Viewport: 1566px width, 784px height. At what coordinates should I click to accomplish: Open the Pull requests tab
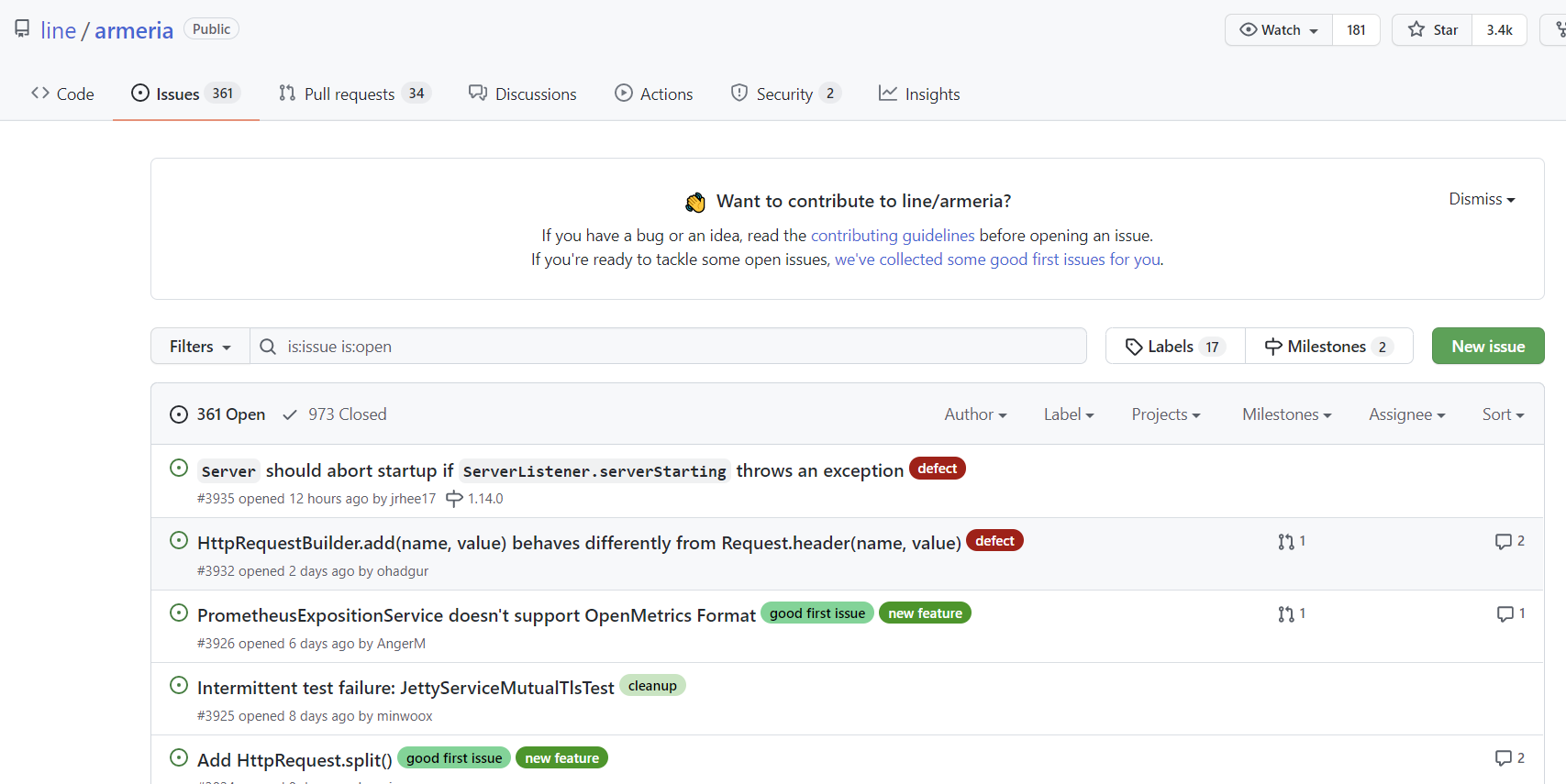pyautogui.click(x=354, y=94)
